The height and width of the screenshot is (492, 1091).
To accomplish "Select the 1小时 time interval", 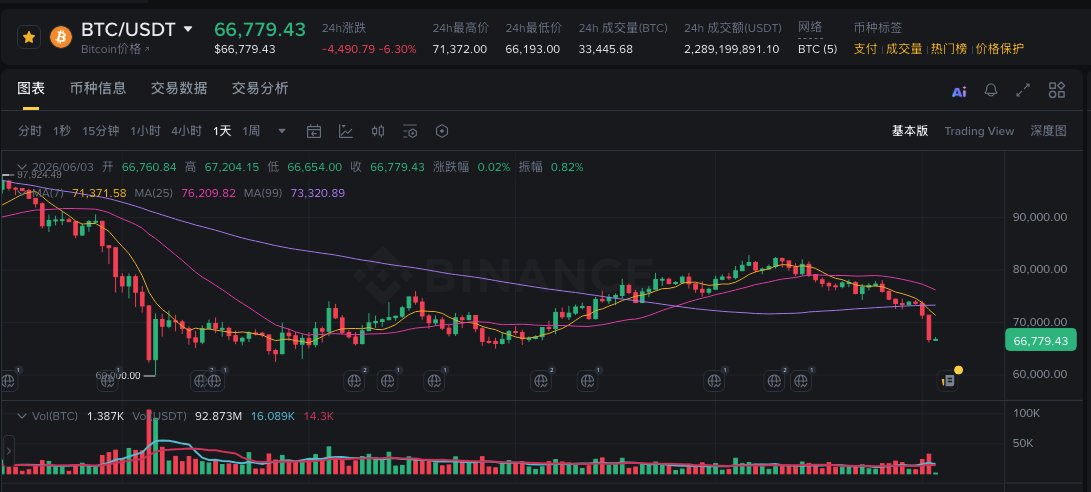I will [145, 131].
